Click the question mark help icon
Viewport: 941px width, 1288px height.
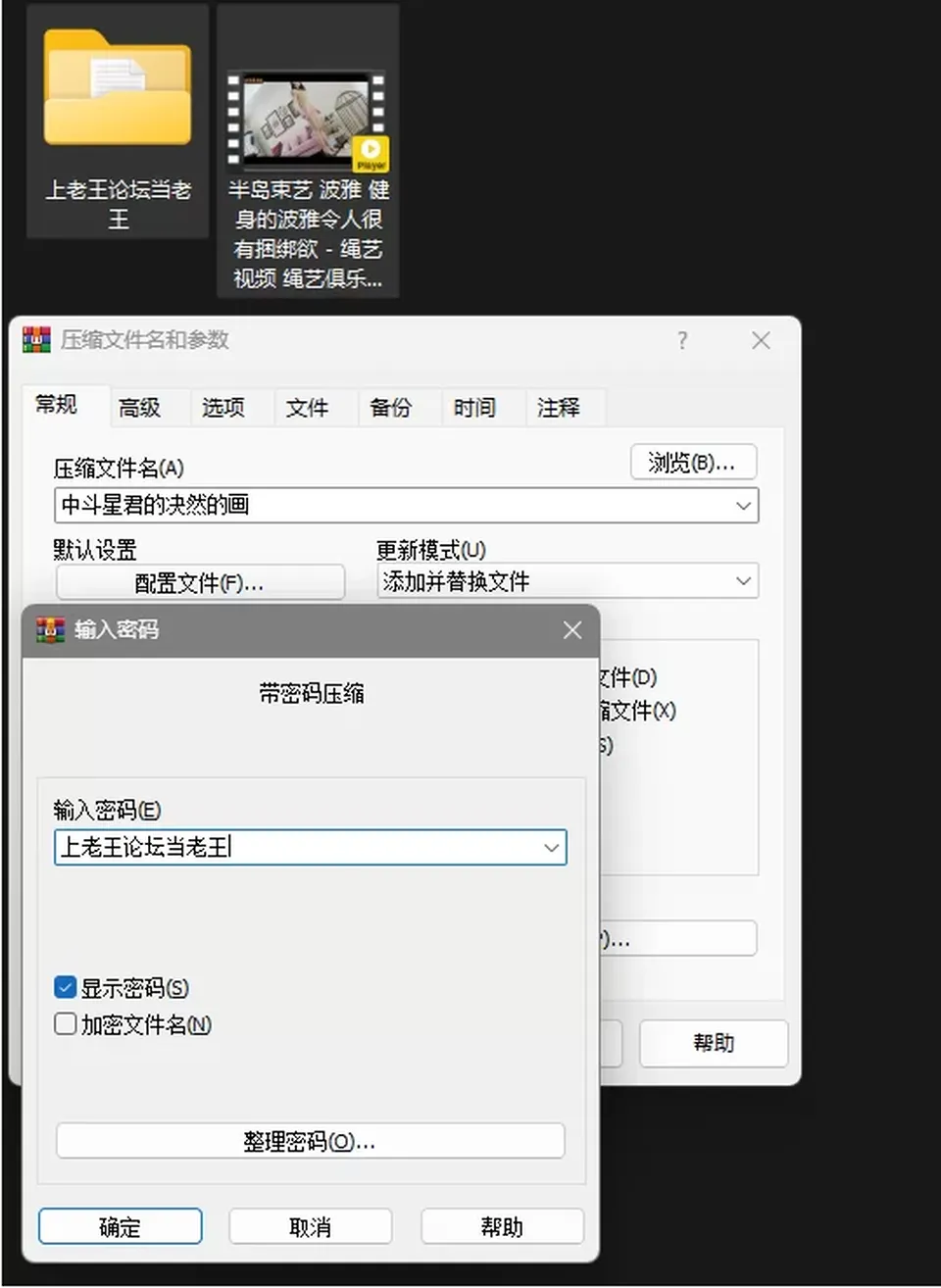(682, 340)
